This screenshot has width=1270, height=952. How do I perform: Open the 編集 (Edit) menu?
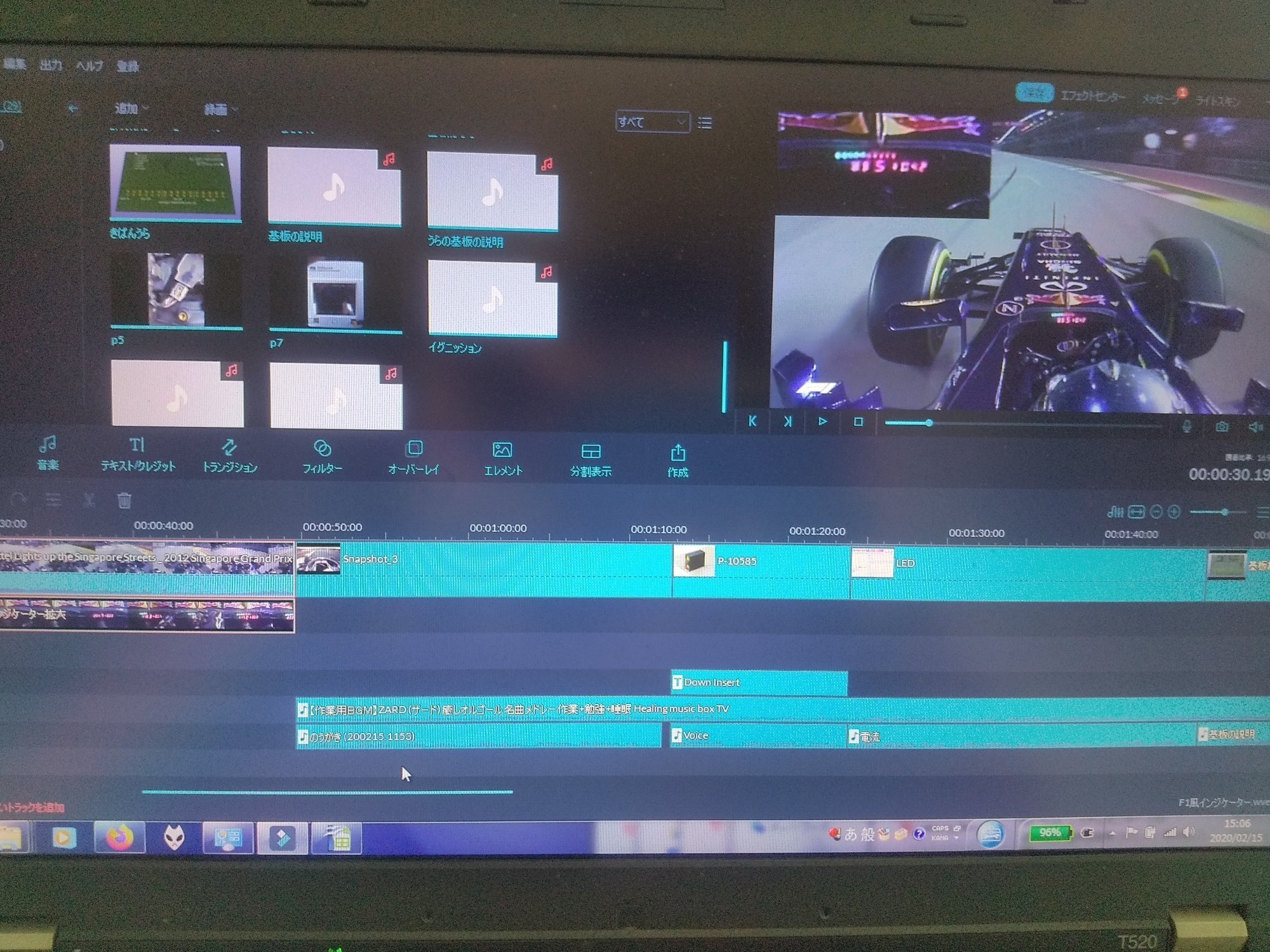click(x=14, y=63)
